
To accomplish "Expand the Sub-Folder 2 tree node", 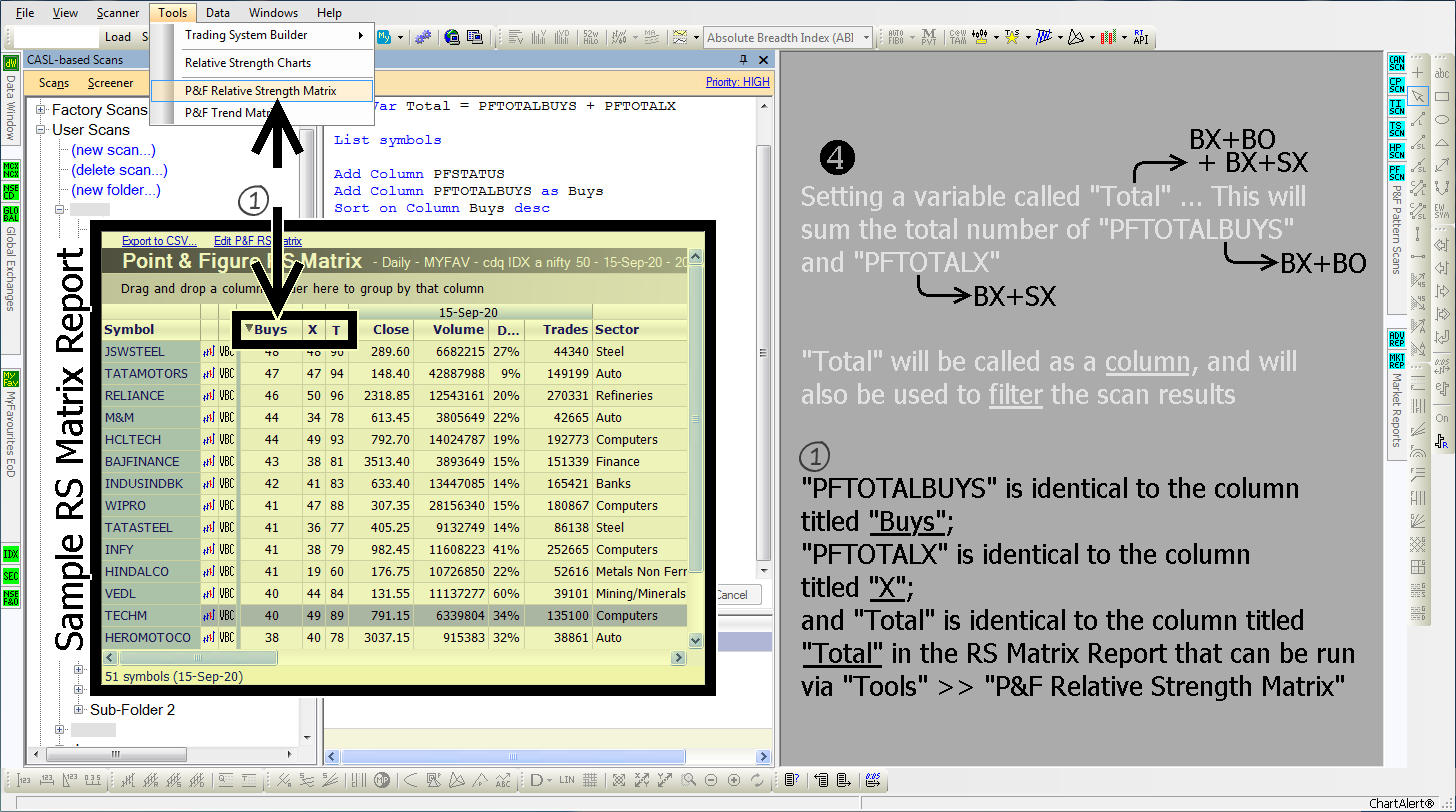I will 79,710.
